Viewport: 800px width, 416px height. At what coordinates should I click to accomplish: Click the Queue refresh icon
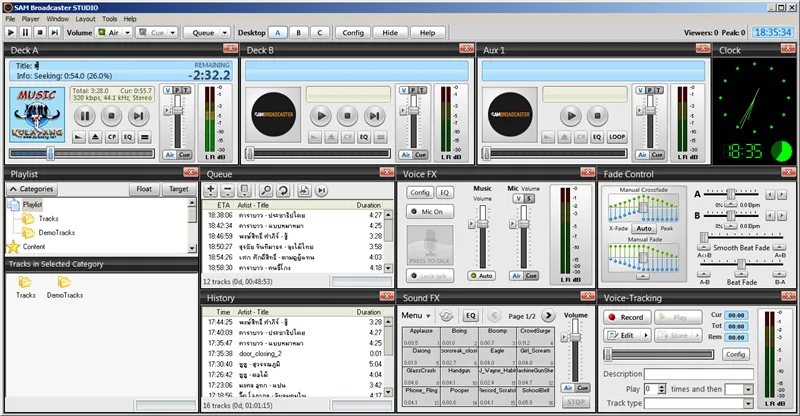click(283, 190)
